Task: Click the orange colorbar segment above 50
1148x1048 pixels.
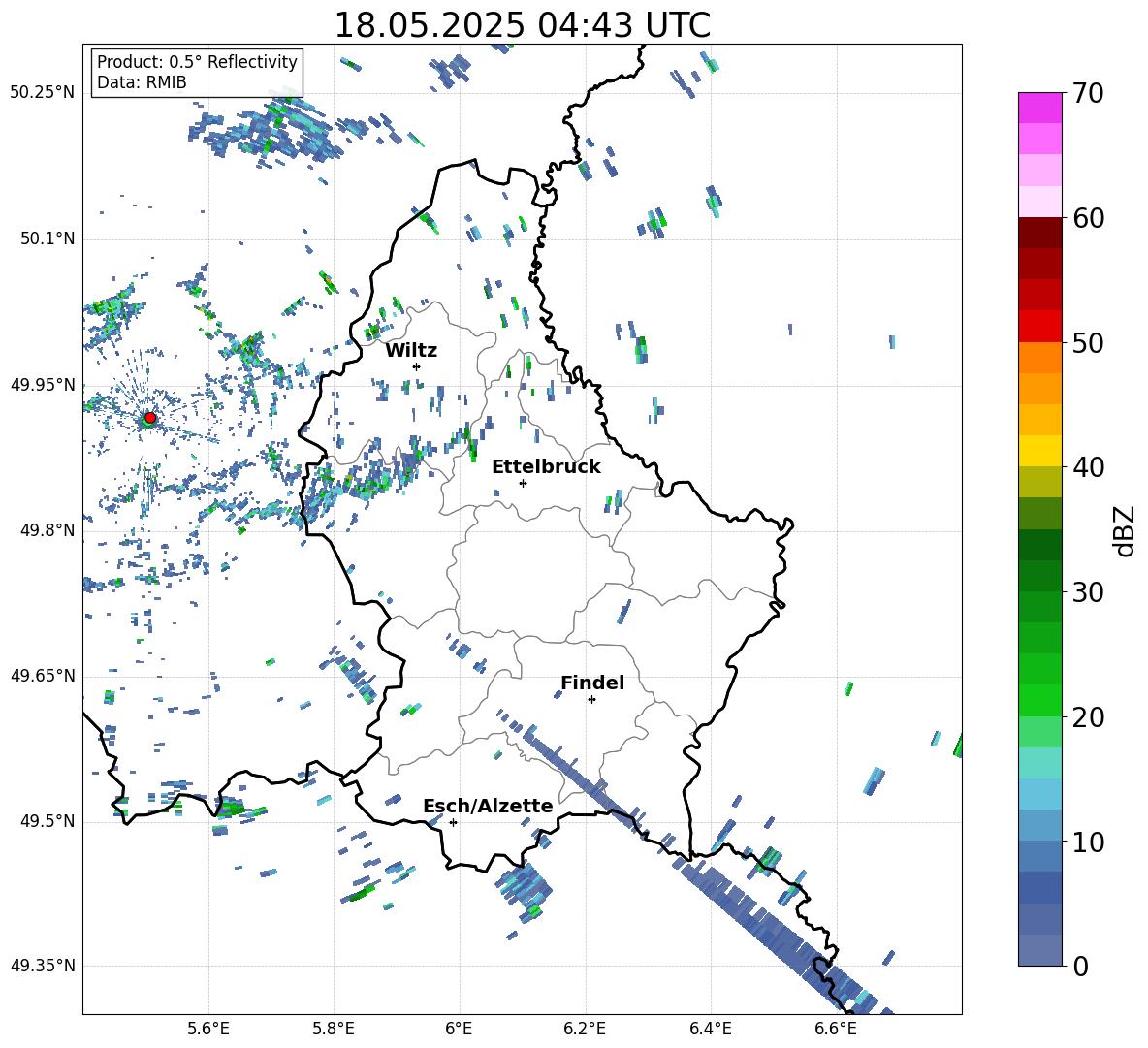Action: 1040,357
